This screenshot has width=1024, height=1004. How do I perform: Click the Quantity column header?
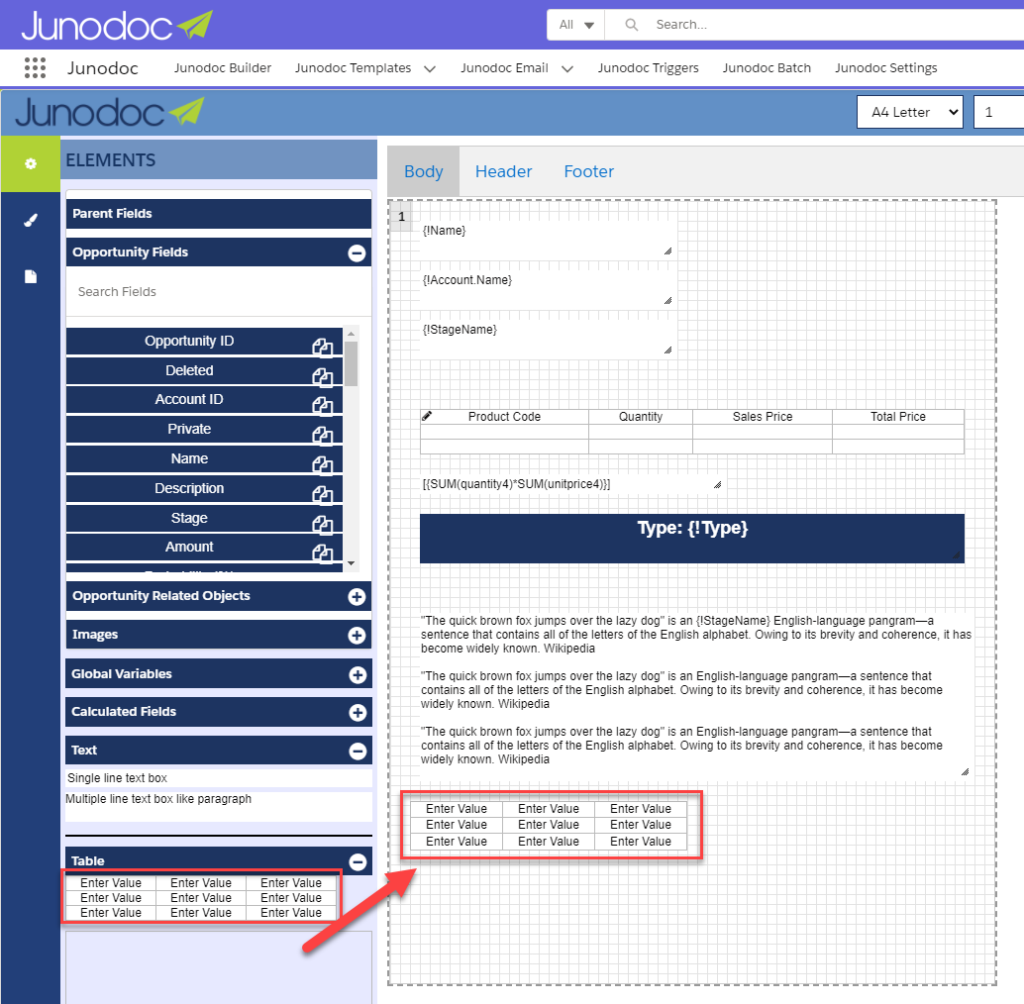pyautogui.click(x=641, y=417)
